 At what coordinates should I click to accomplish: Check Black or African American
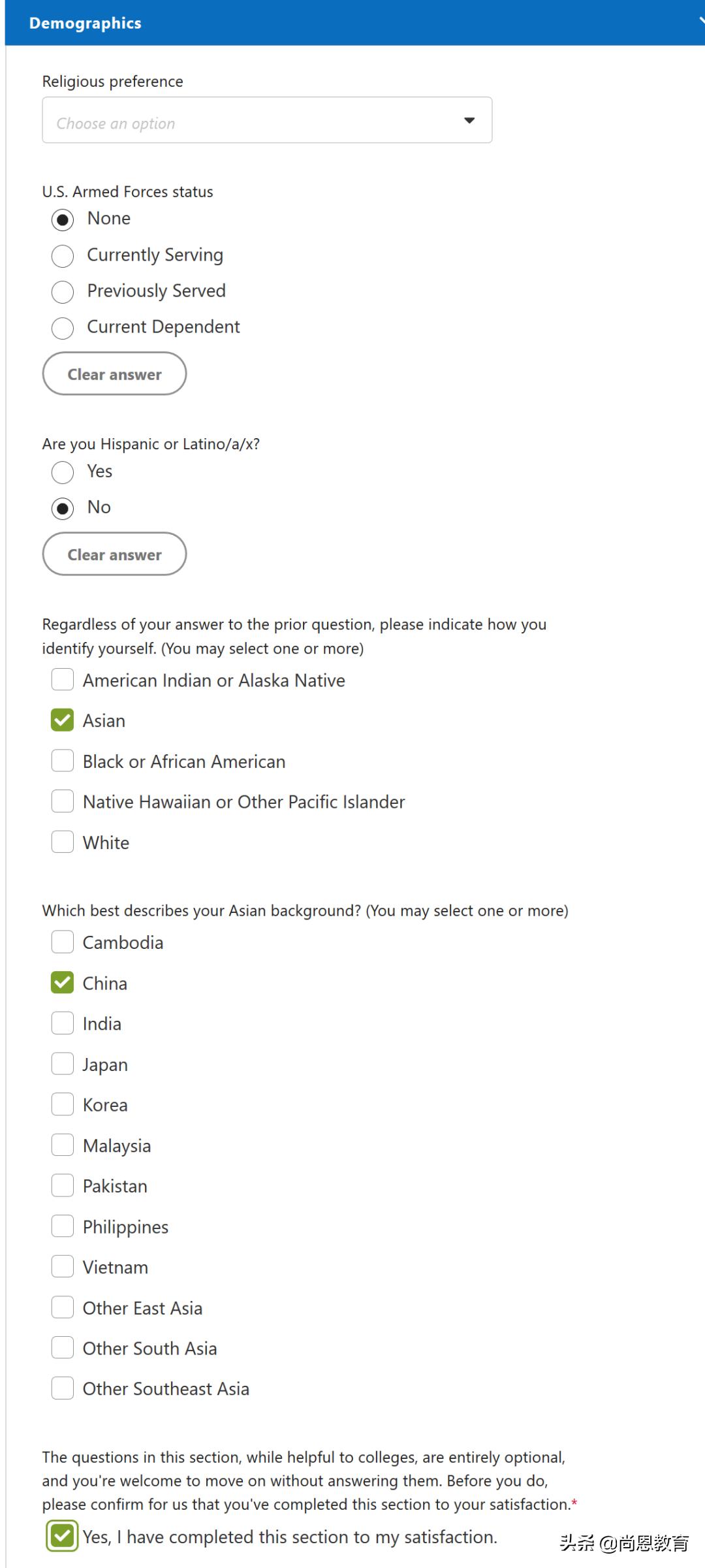click(63, 761)
